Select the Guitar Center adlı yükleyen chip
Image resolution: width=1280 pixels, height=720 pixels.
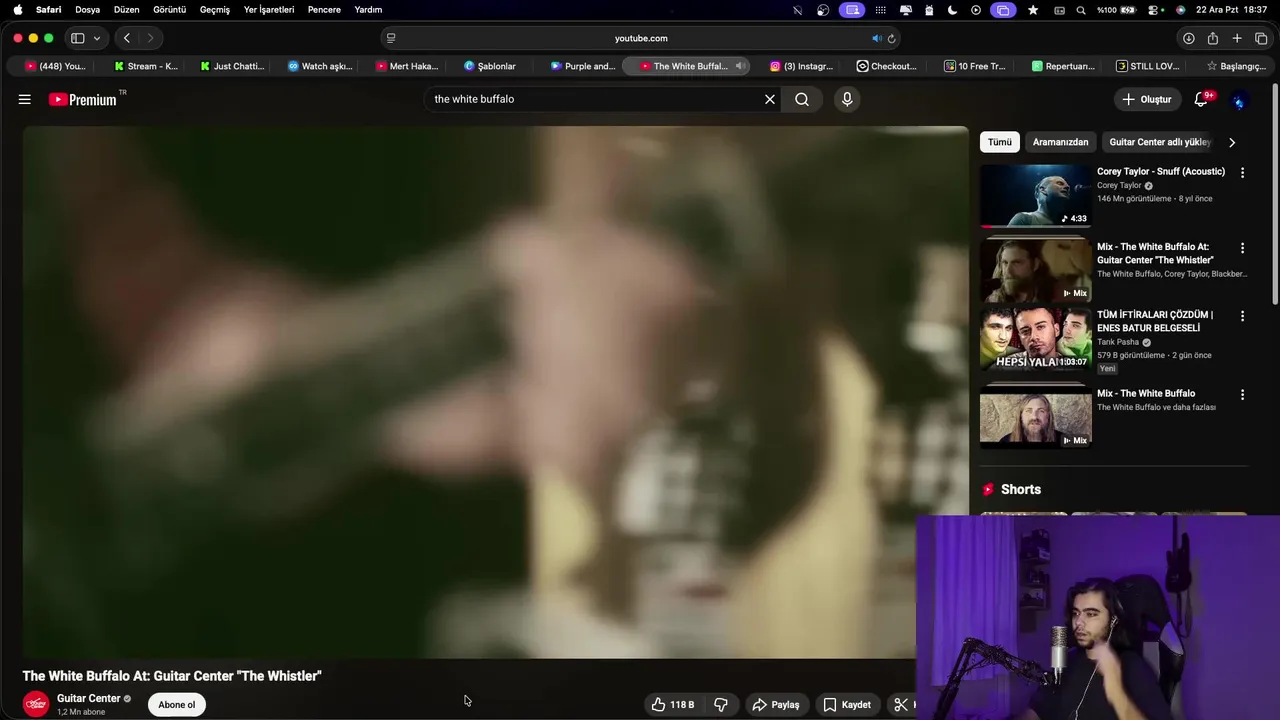pos(1160,142)
